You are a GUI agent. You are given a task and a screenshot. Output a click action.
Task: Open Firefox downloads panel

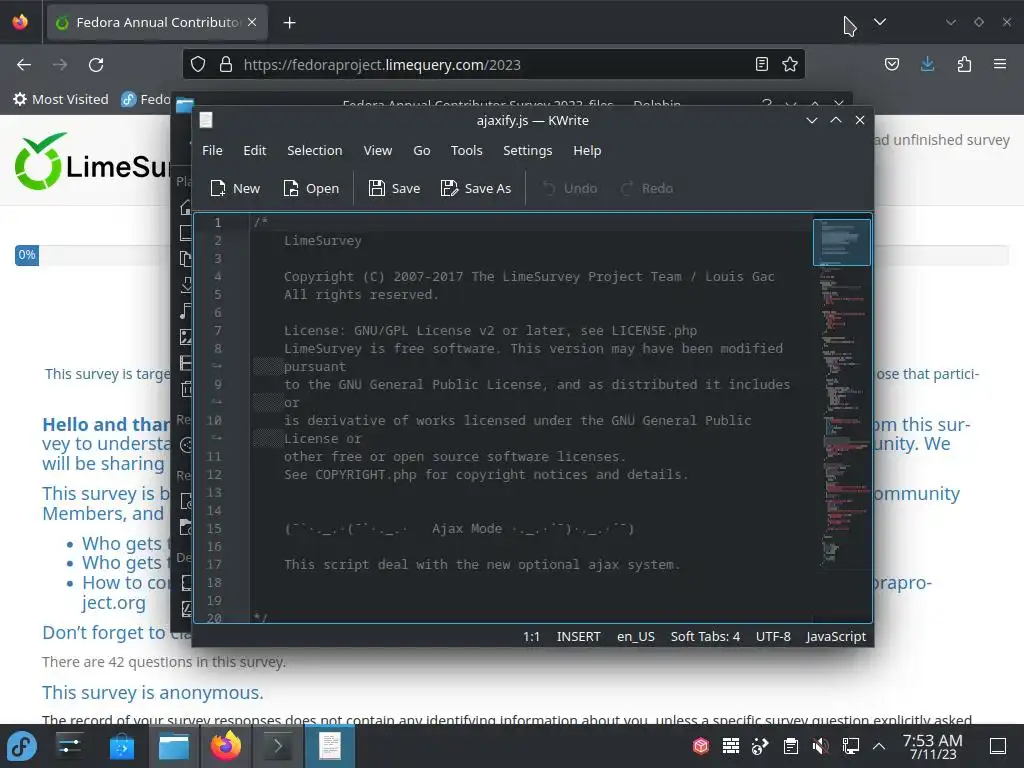(927, 64)
